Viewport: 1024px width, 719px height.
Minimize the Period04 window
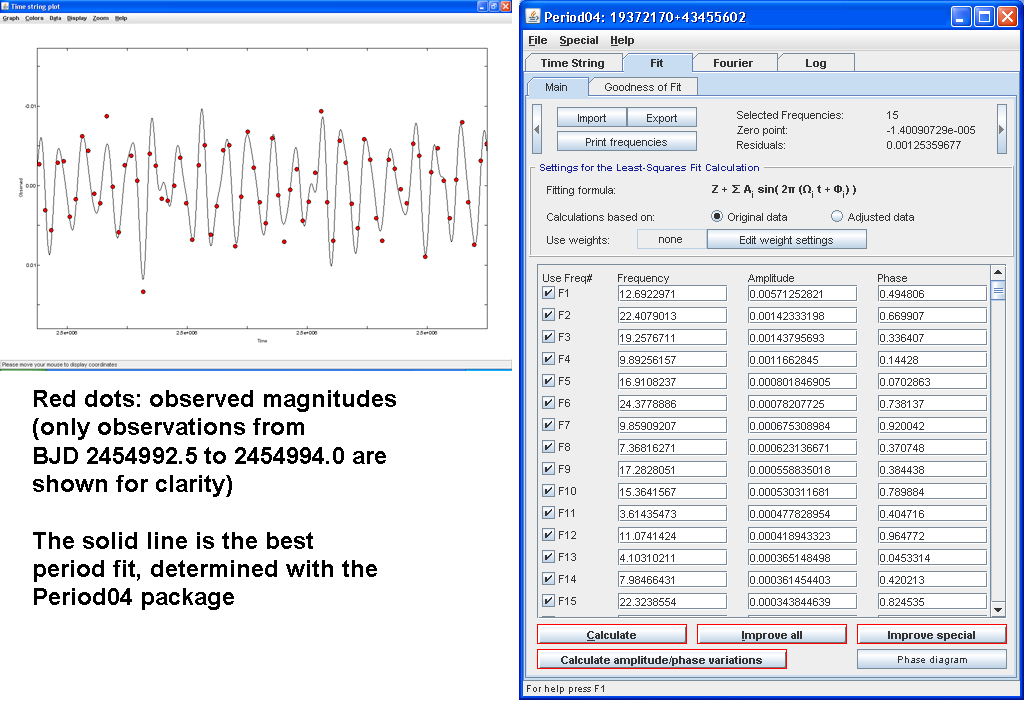pyautogui.click(x=960, y=16)
